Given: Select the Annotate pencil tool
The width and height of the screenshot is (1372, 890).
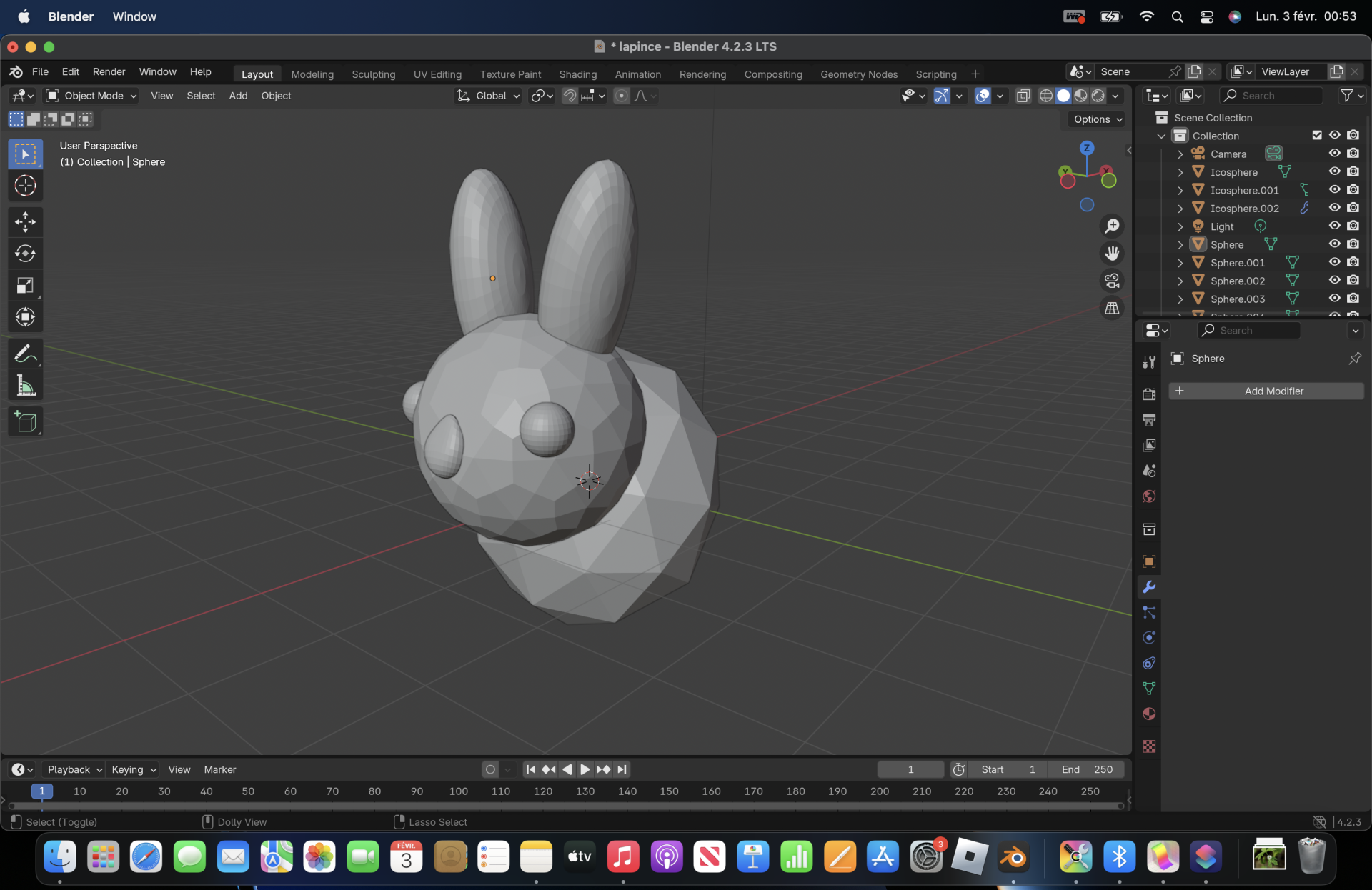Looking at the screenshot, I should point(25,354).
